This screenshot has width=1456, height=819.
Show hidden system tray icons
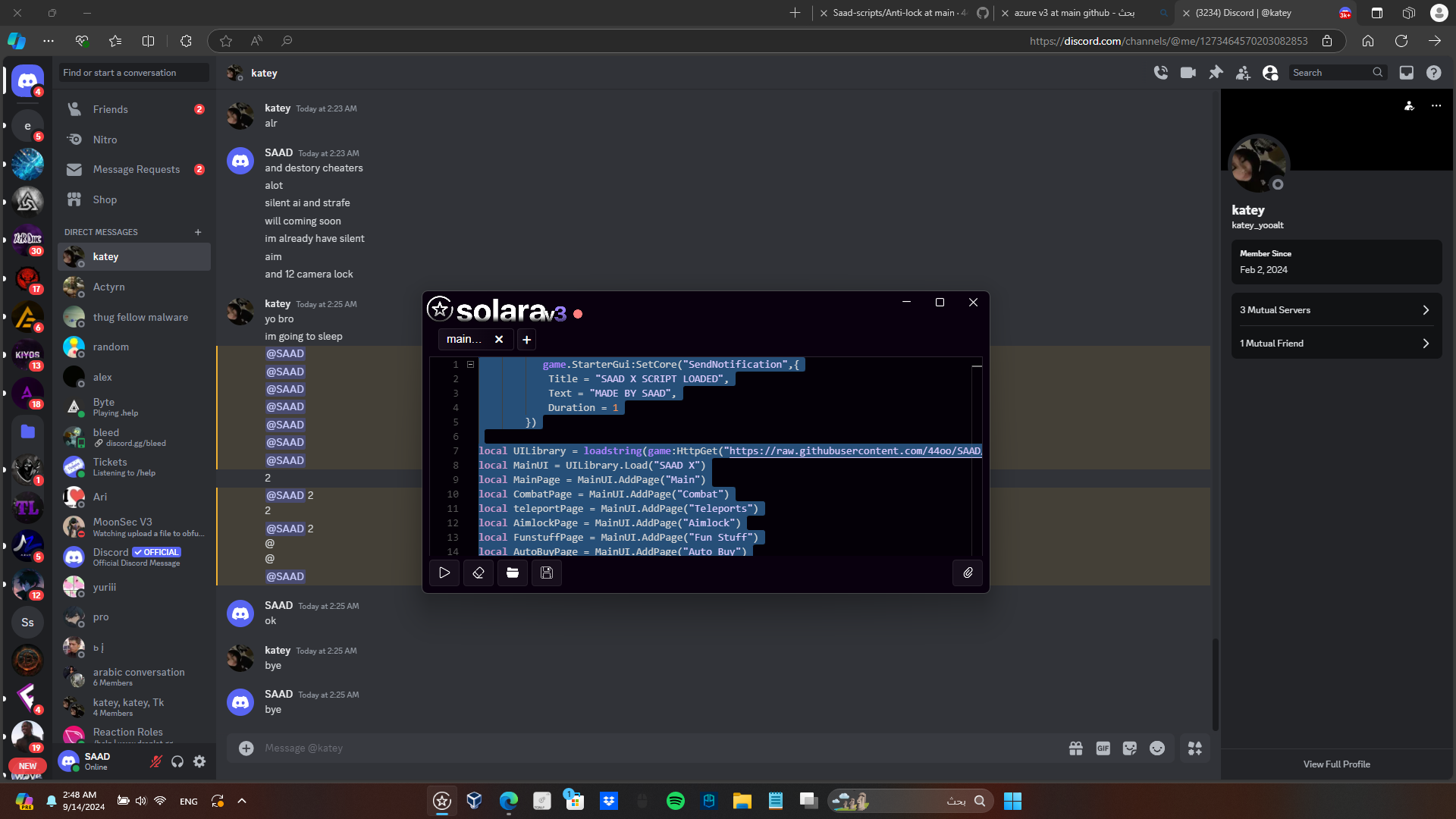[x=242, y=801]
